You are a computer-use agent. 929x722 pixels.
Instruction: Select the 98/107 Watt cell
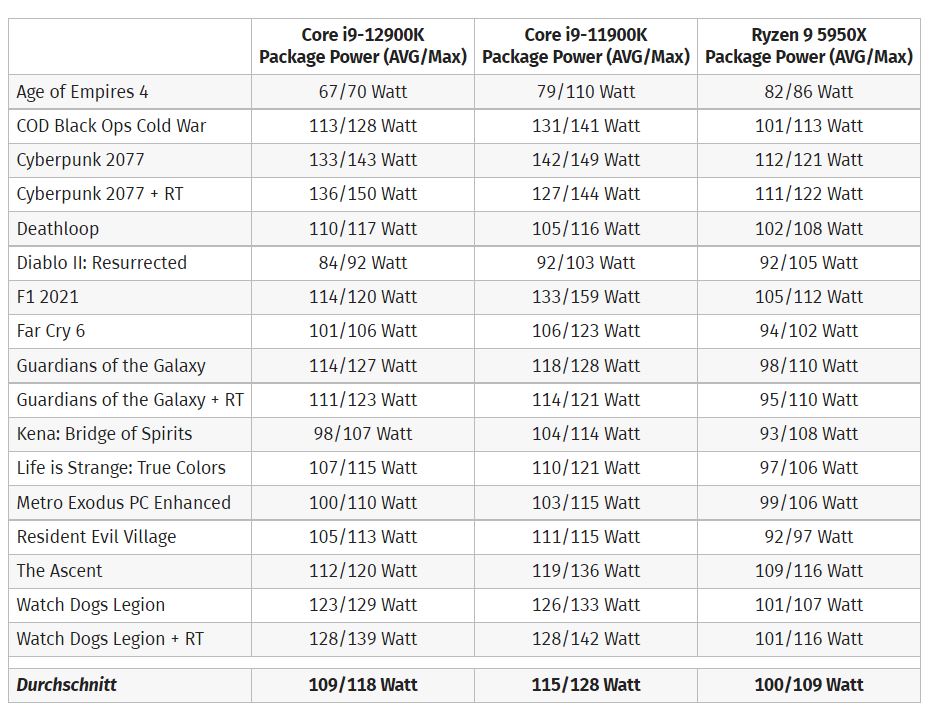(x=363, y=434)
